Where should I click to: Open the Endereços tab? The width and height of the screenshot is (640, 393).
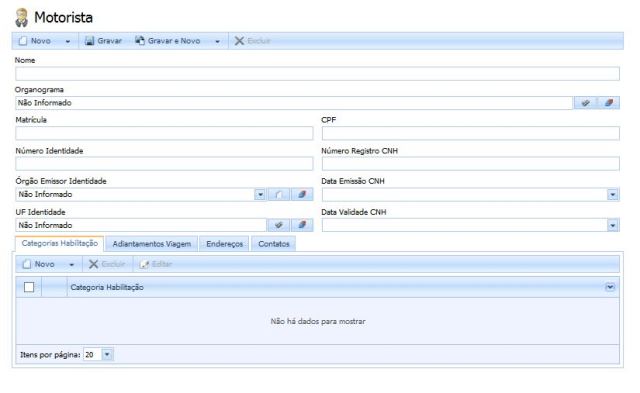point(224,244)
